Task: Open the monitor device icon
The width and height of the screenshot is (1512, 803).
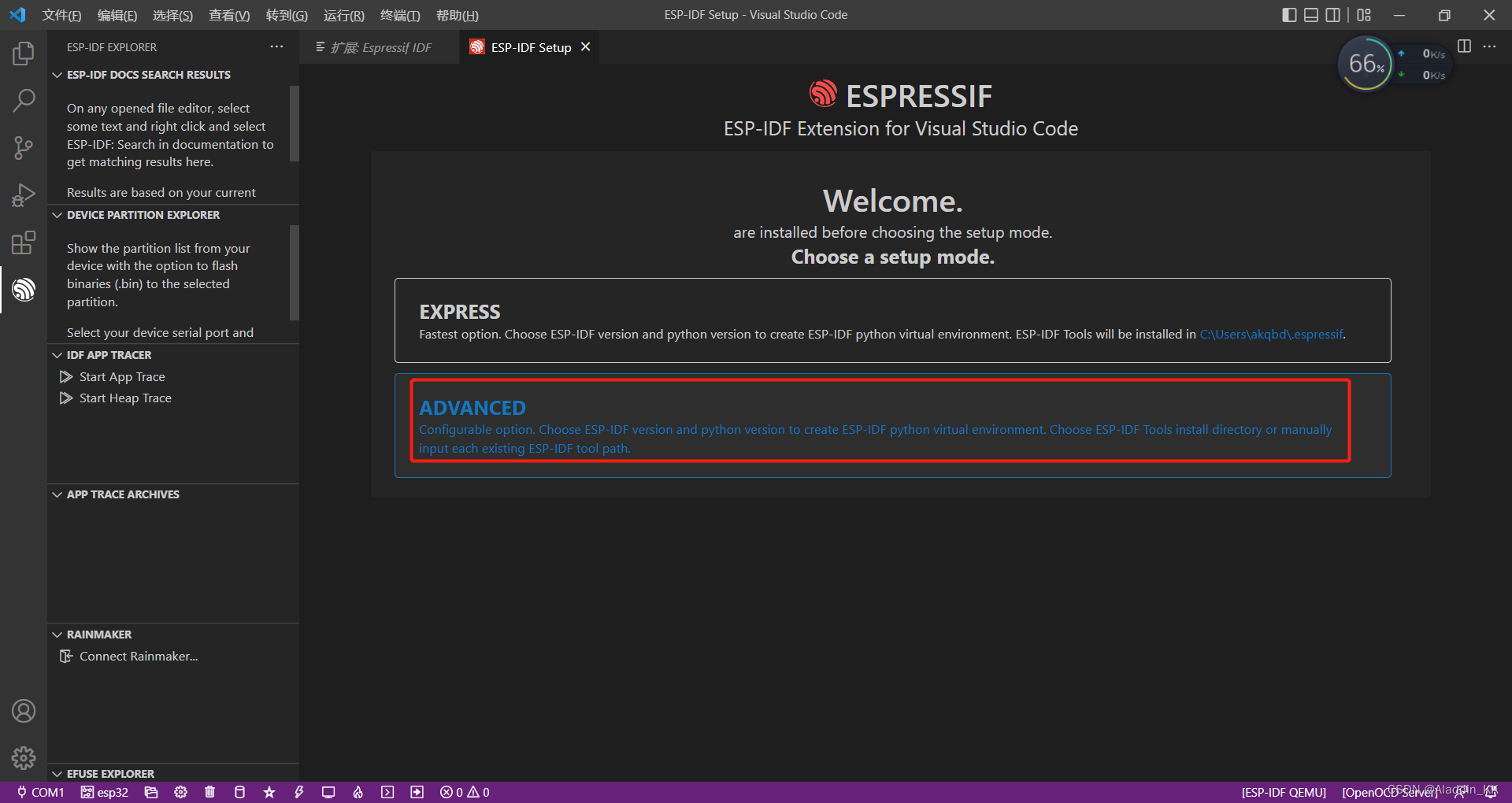Action: click(328, 792)
